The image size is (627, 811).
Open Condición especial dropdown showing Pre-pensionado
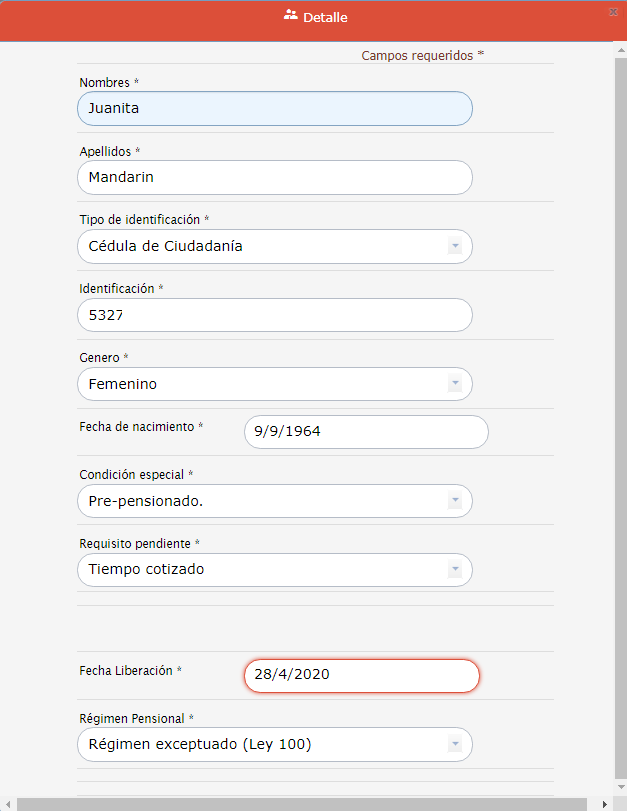(454, 501)
